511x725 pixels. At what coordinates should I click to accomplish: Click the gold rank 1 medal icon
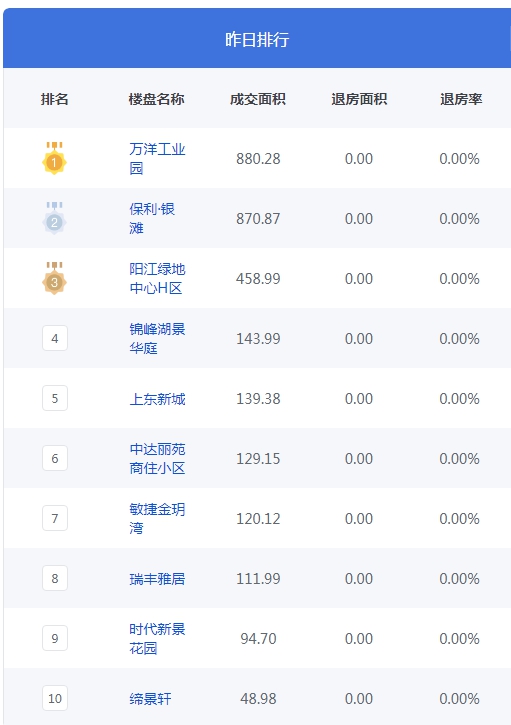pyautogui.click(x=55, y=158)
